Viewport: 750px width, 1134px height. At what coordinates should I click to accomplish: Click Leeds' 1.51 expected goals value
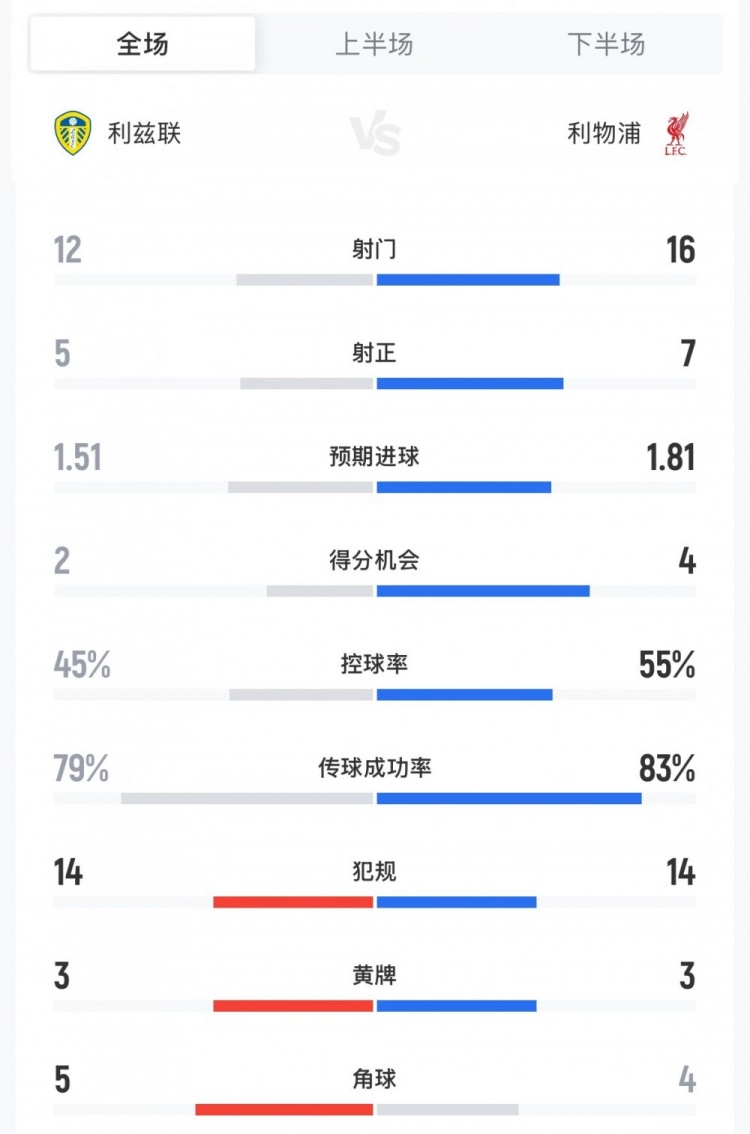(78, 458)
